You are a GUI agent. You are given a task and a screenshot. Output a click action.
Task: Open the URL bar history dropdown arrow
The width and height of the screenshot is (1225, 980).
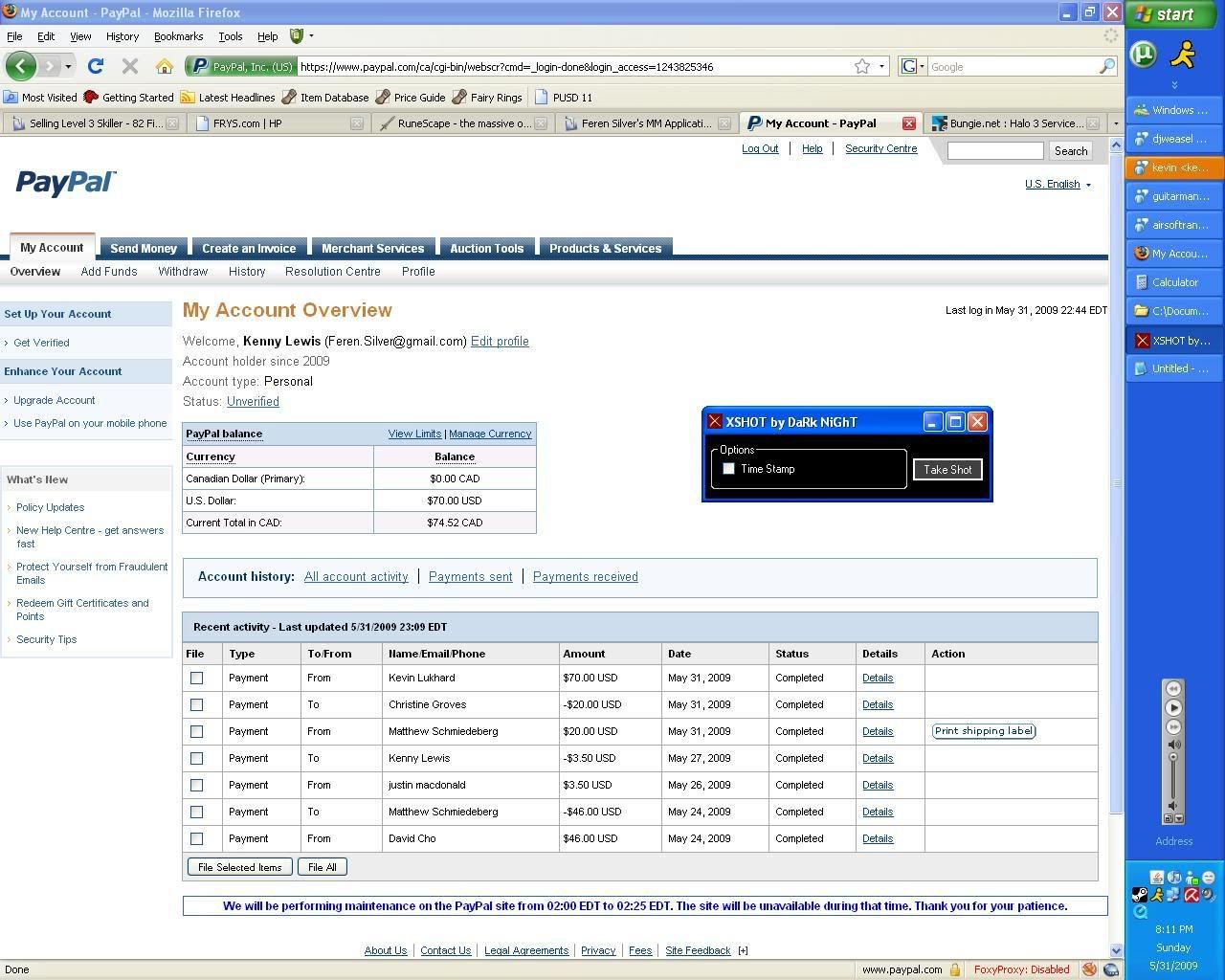(x=881, y=66)
